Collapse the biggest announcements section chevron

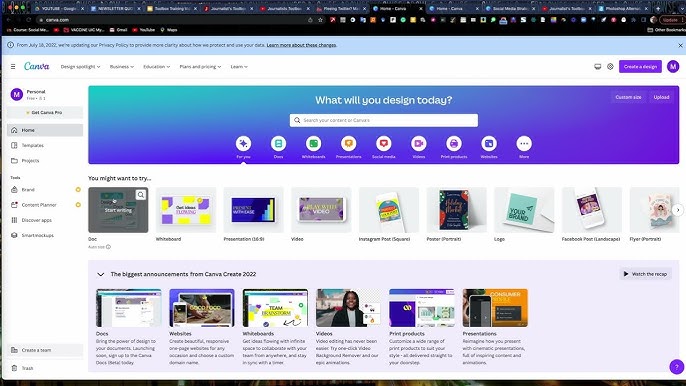pyautogui.click(x=101, y=274)
